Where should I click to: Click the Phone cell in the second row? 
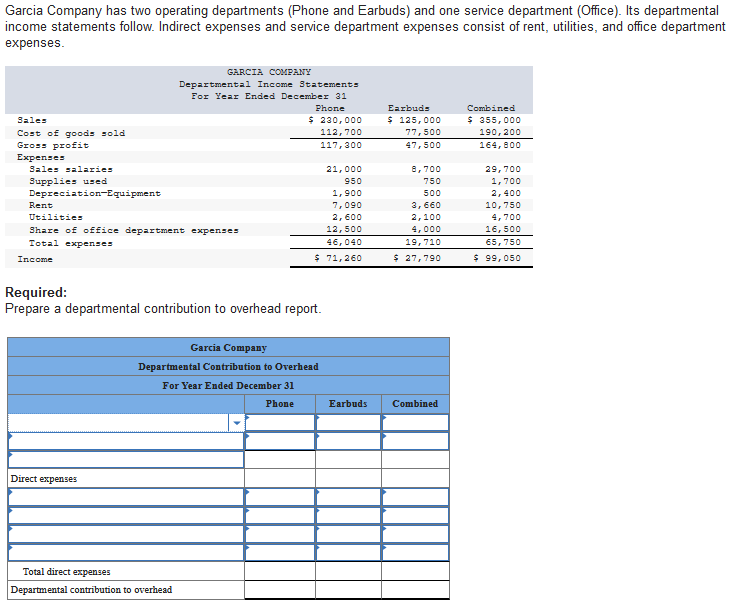click(x=280, y=441)
